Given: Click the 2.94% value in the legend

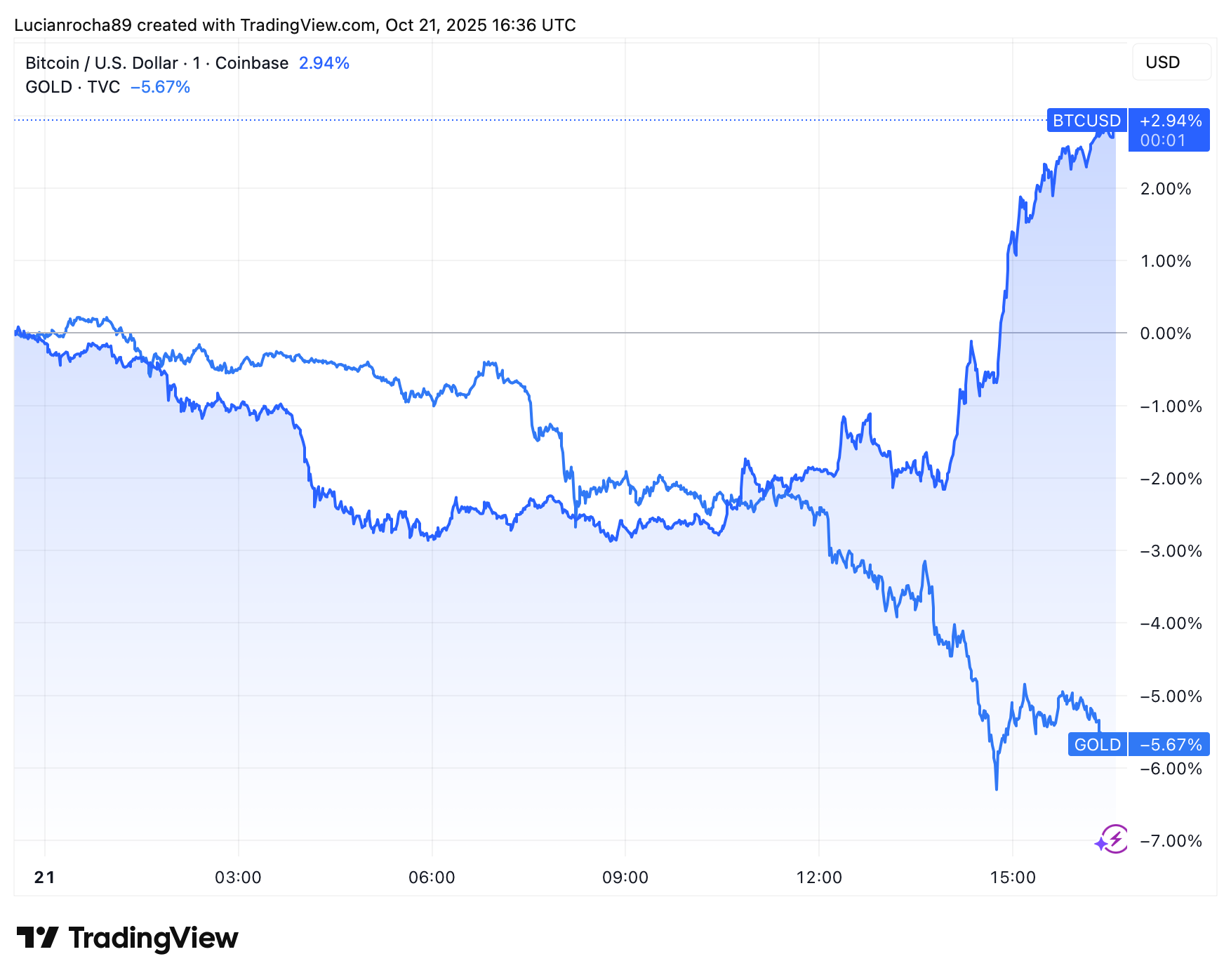Looking at the screenshot, I should pyautogui.click(x=324, y=63).
